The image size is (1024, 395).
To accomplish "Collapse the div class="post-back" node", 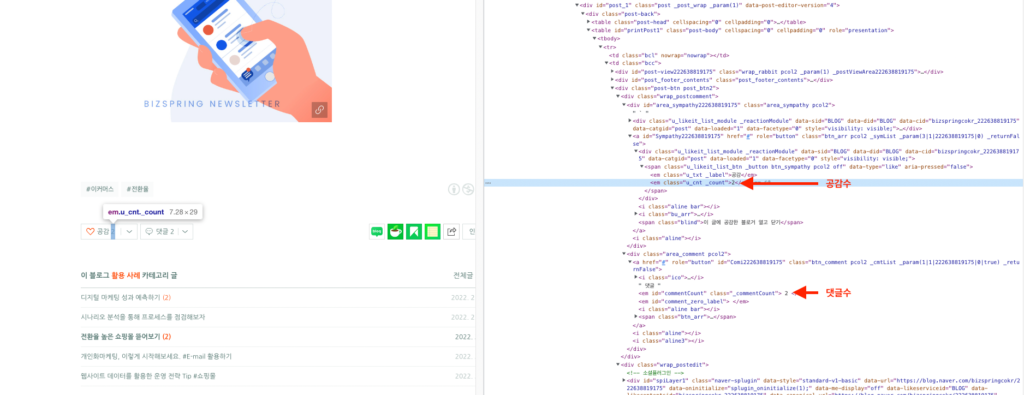I will point(583,13).
